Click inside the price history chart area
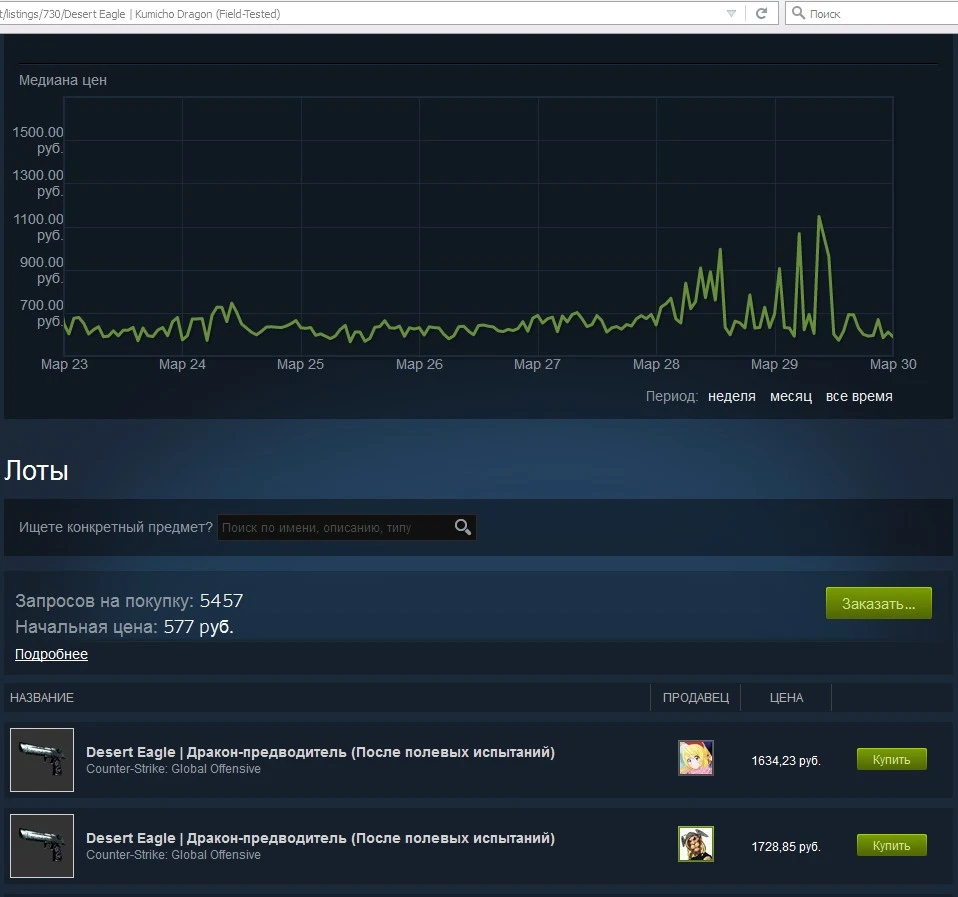Viewport: 958px width, 897px height. tap(478, 226)
